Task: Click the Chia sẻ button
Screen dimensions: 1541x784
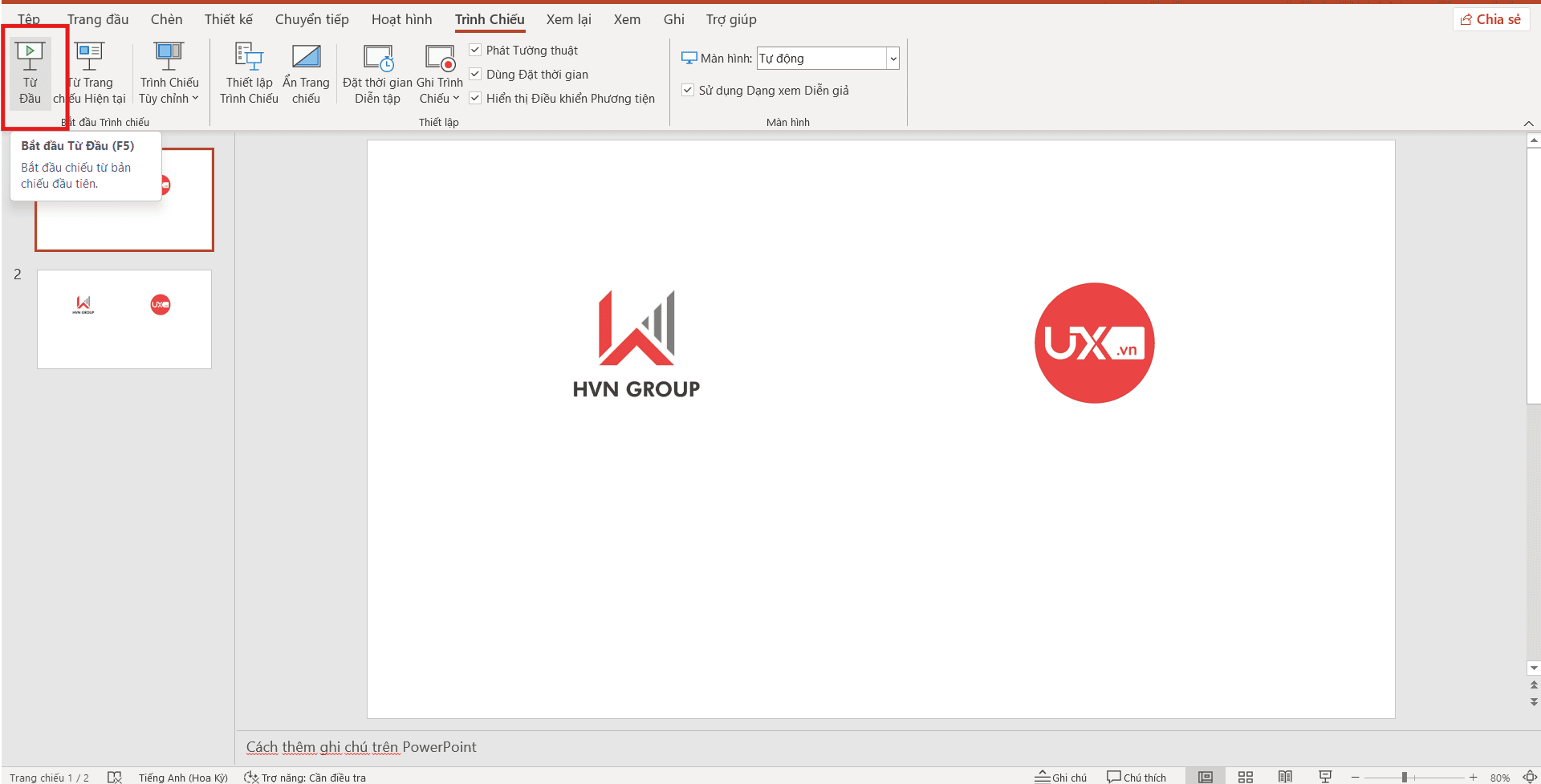Action: pyautogui.click(x=1490, y=18)
